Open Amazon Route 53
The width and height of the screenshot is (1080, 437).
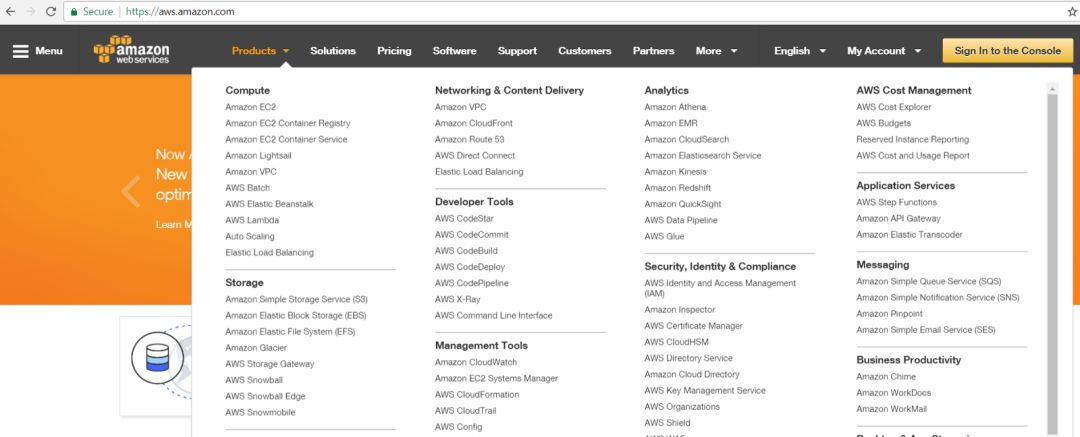tap(469, 139)
